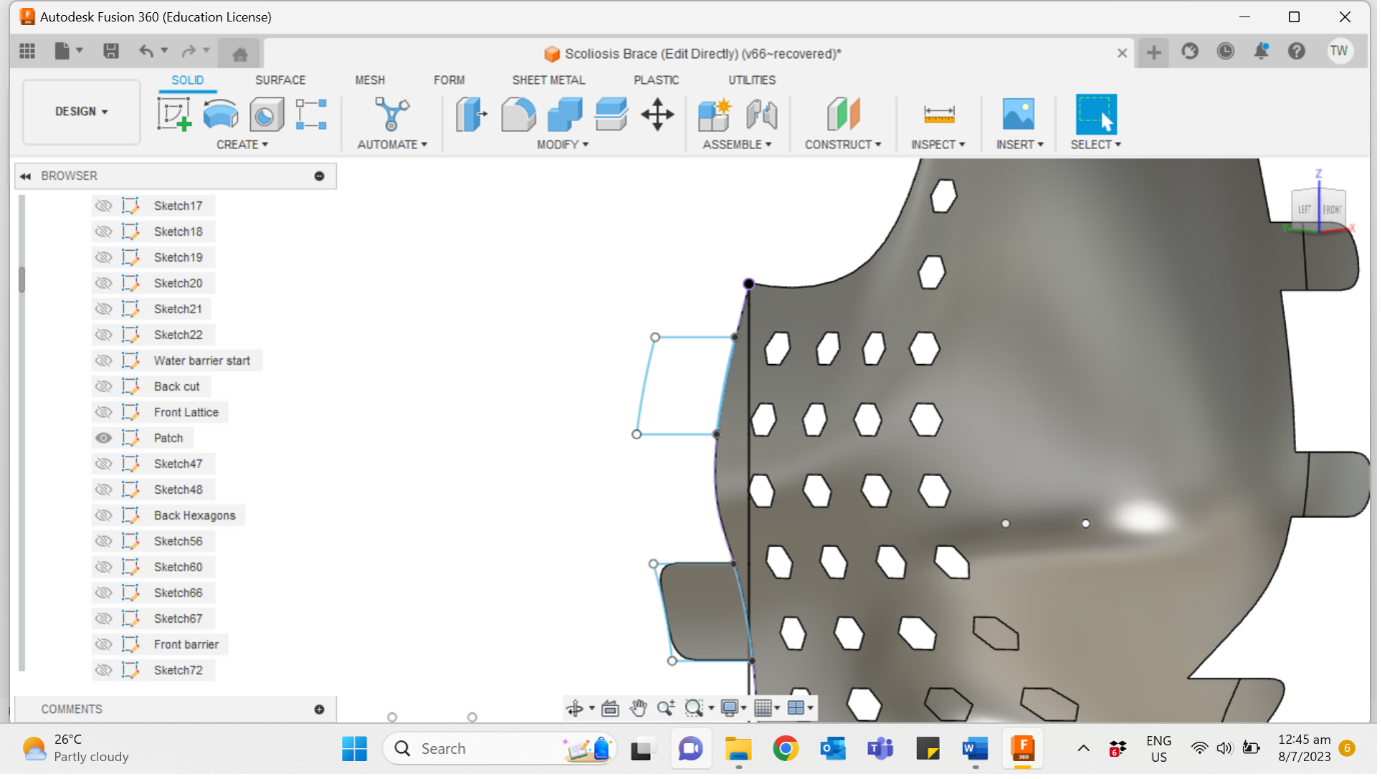Select the Joint tool icon
This screenshot has width=1381, height=779.
pos(762,115)
